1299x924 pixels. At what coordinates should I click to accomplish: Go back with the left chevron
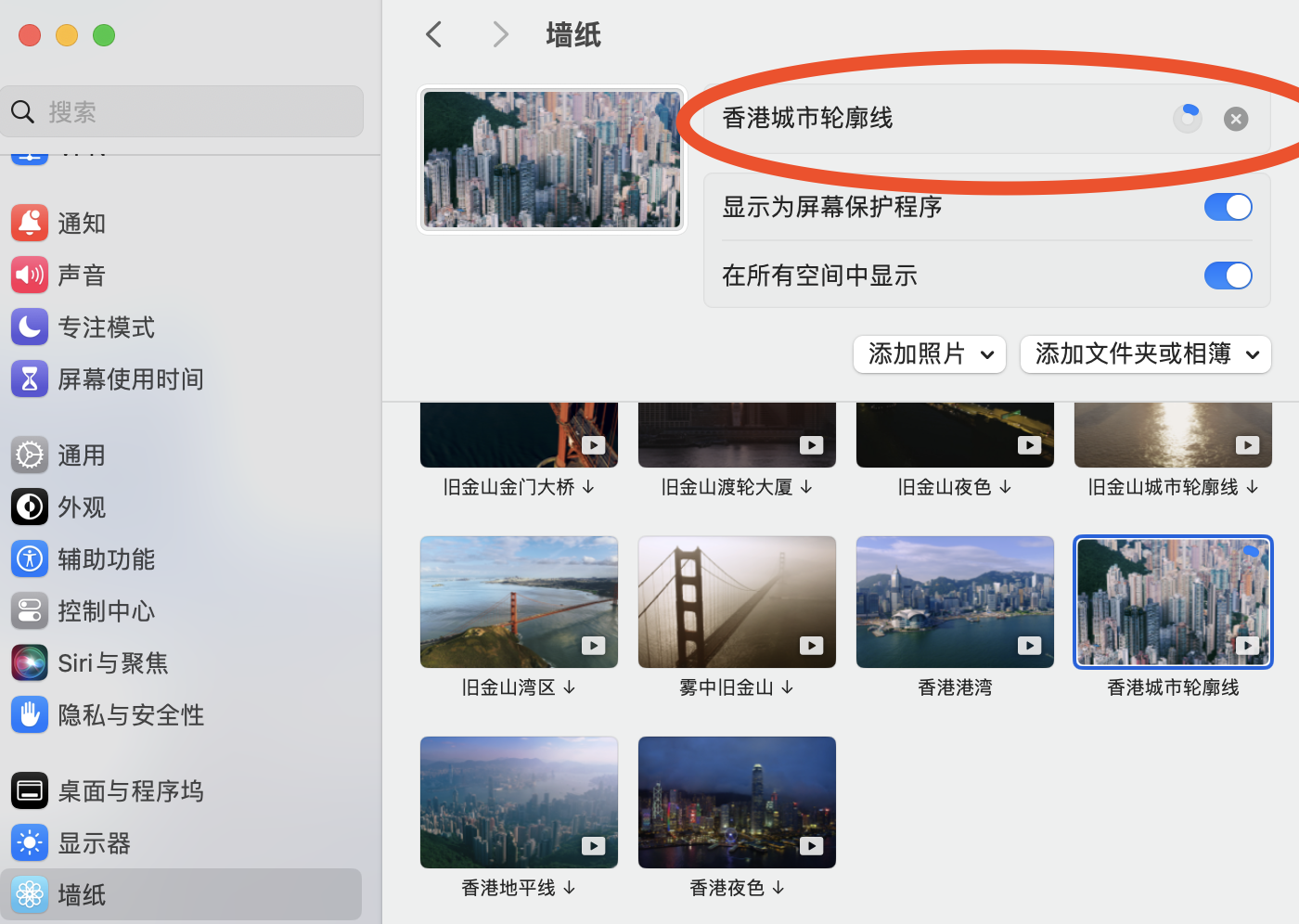(x=433, y=35)
